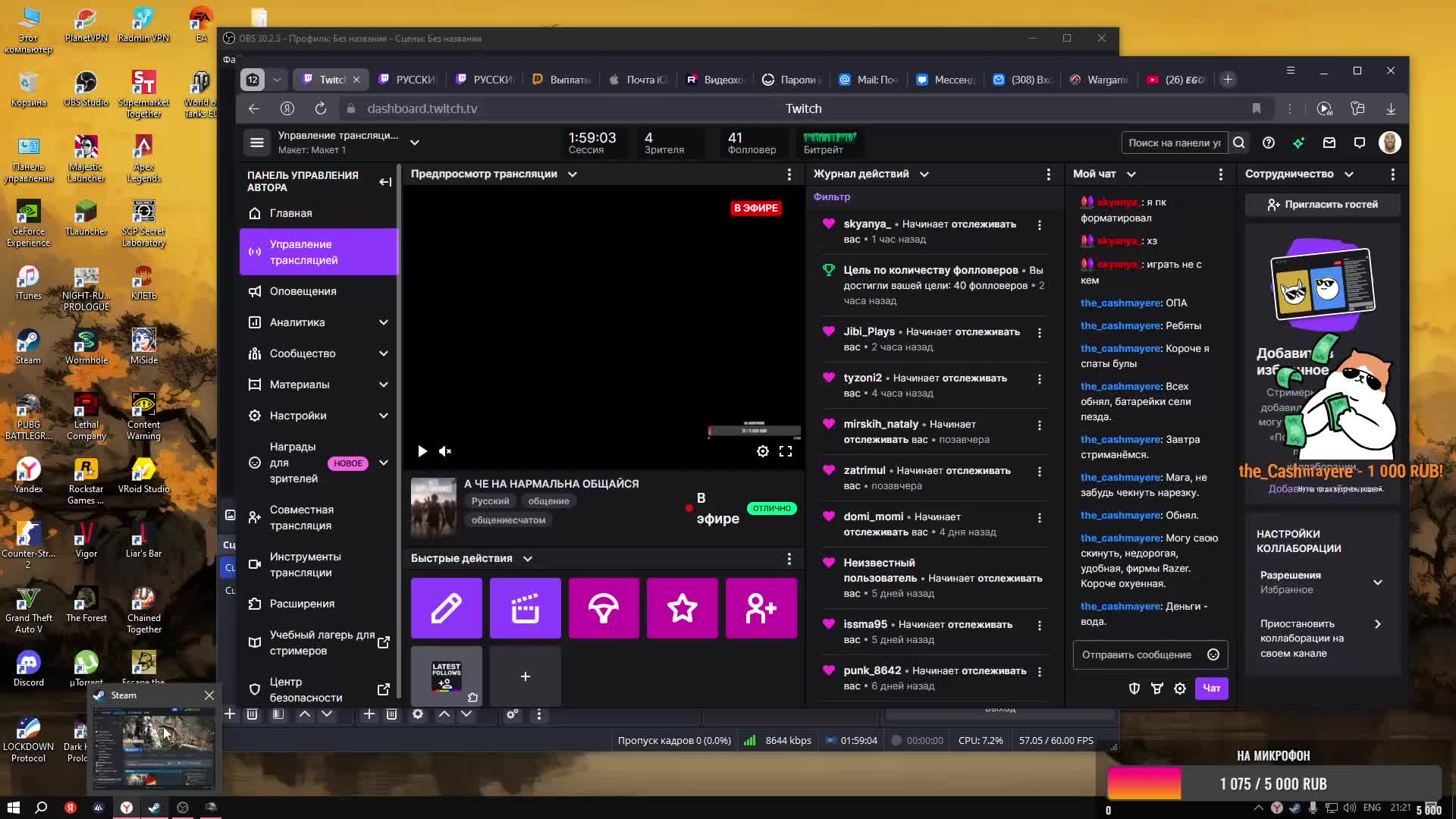The height and width of the screenshot is (819, 1456).
Task: Open options for Jibi_Plays follow entry
Action: tap(1040, 333)
